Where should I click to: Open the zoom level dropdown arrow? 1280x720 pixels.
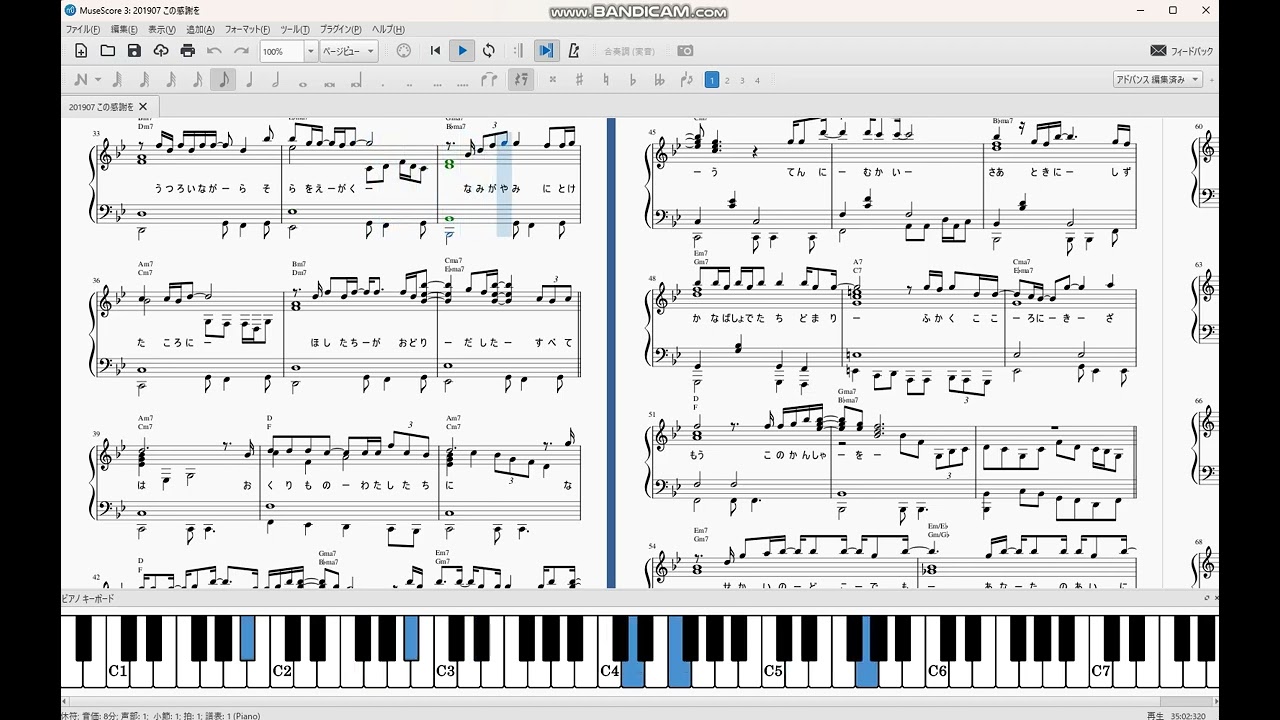310,51
